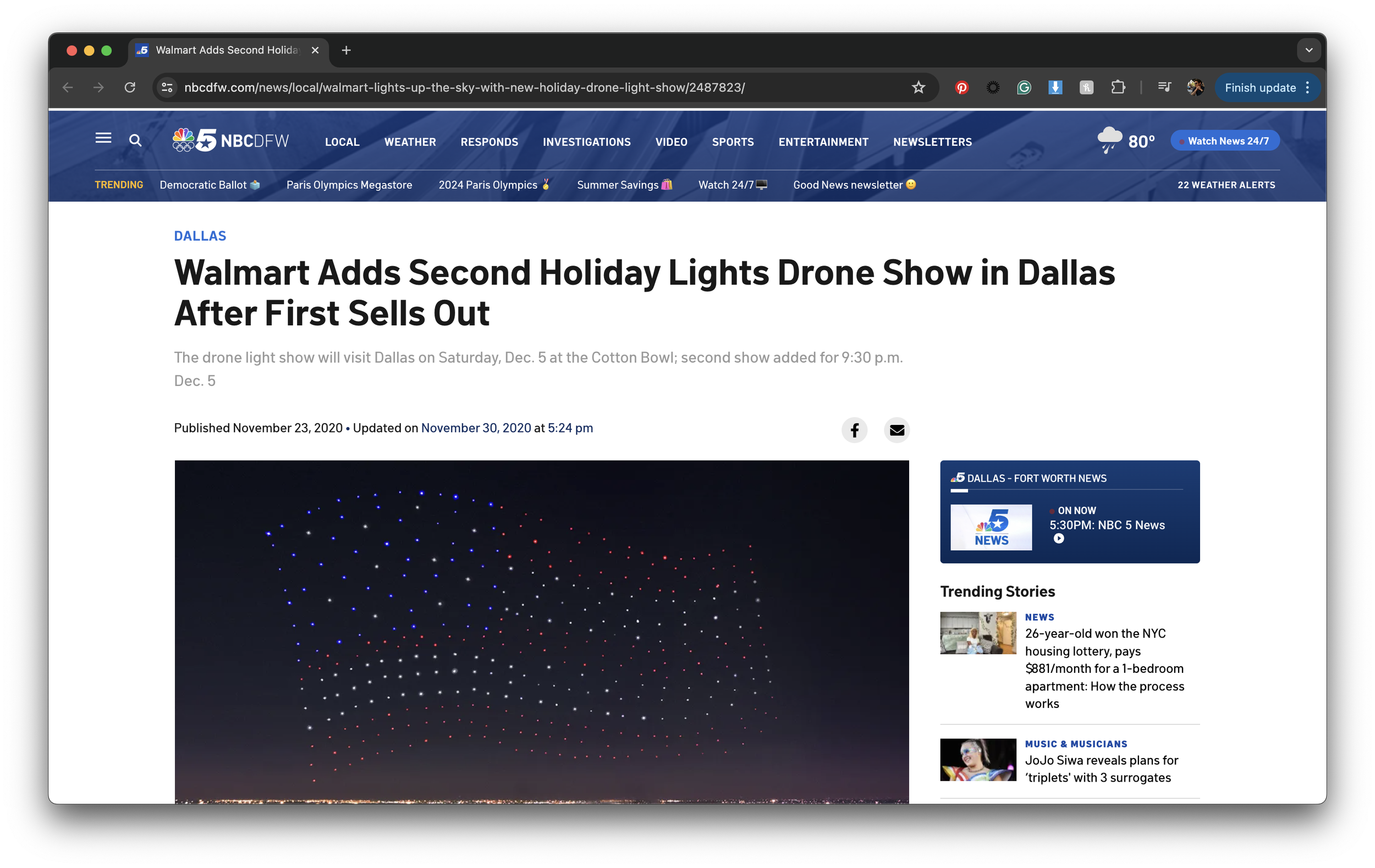The height and width of the screenshot is (868, 1375).
Task: Share article on Facebook
Action: pyautogui.click(x=854, y=430)
